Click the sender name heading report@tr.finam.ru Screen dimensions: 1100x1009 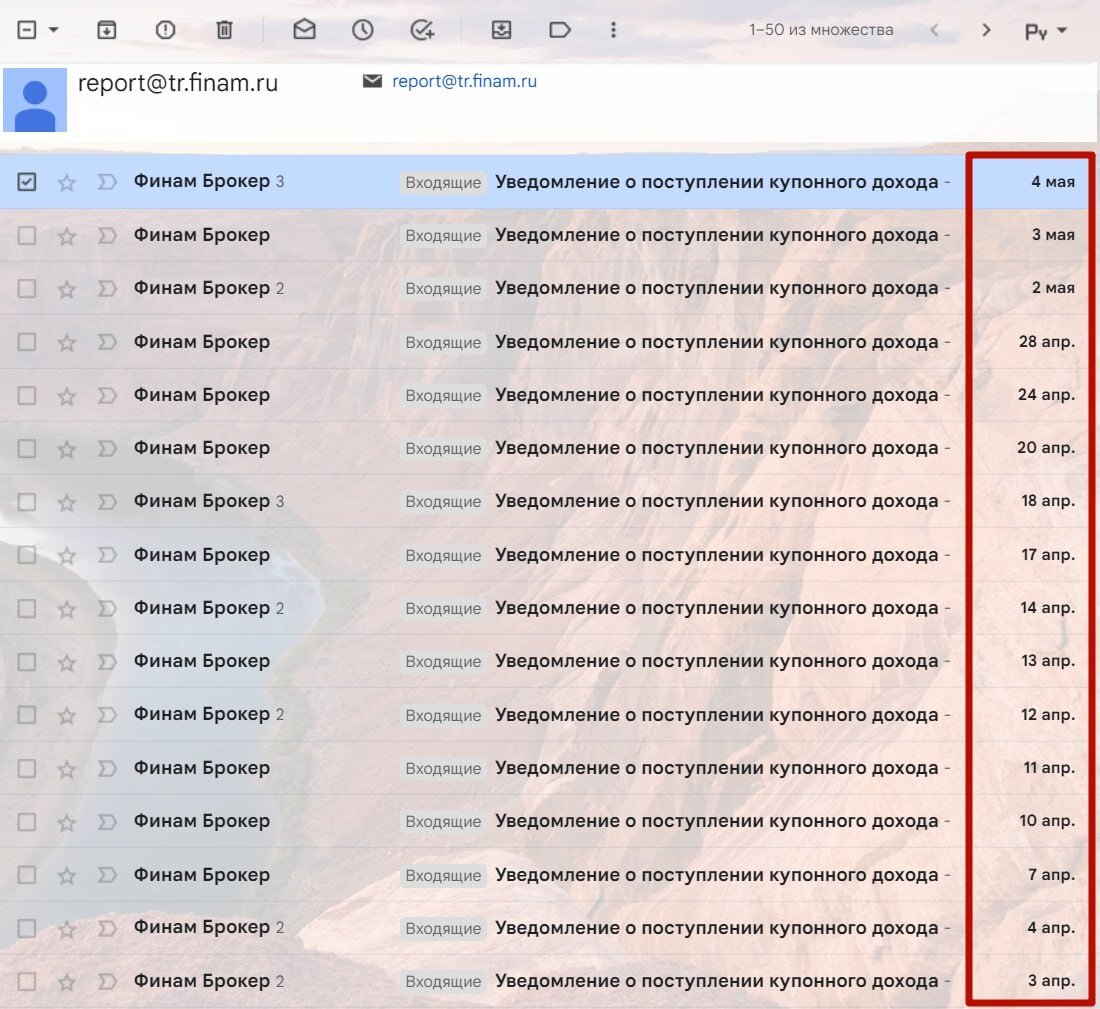(x=177, y=83)
